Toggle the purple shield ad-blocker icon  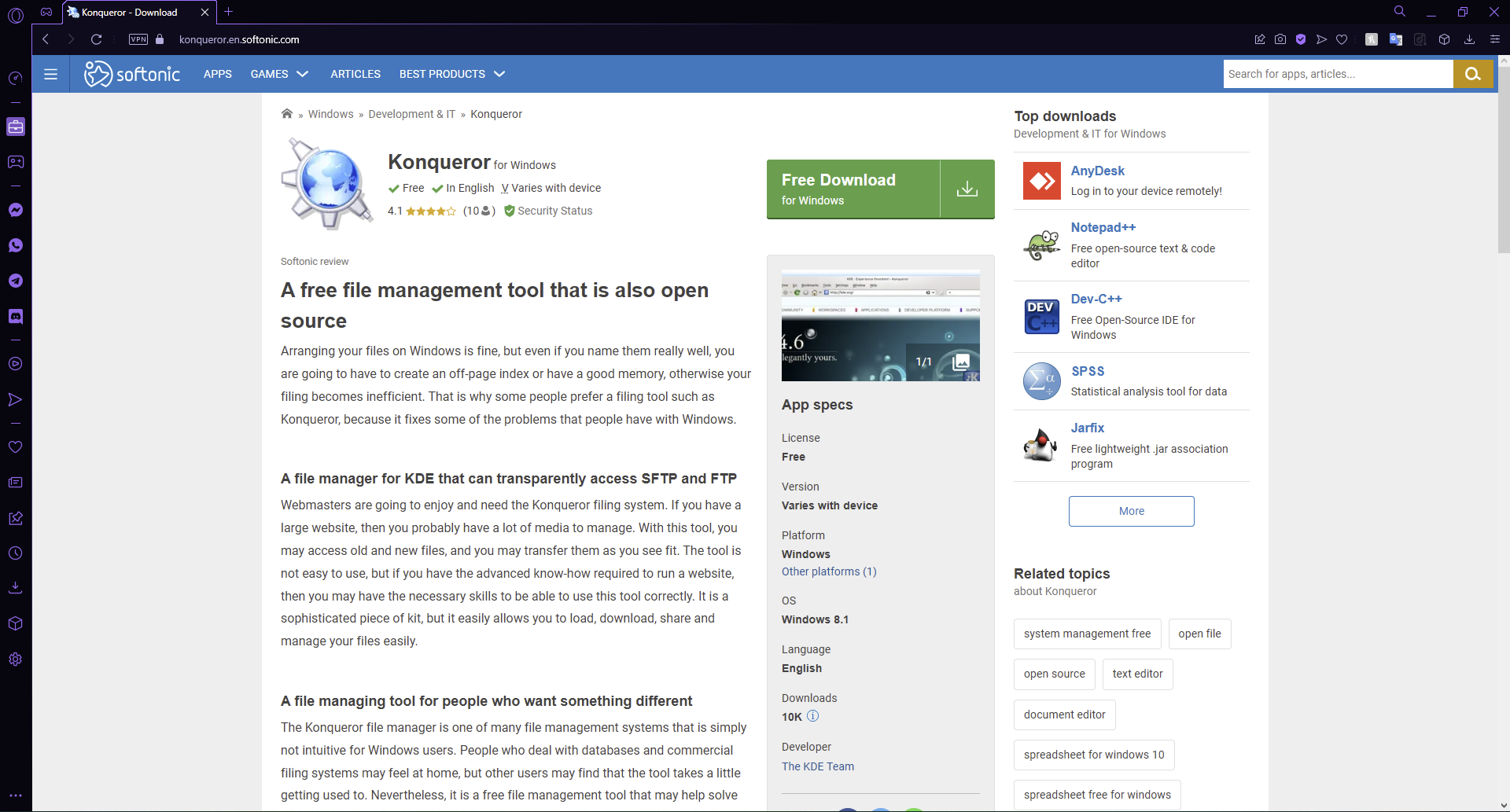point(1302,39)
